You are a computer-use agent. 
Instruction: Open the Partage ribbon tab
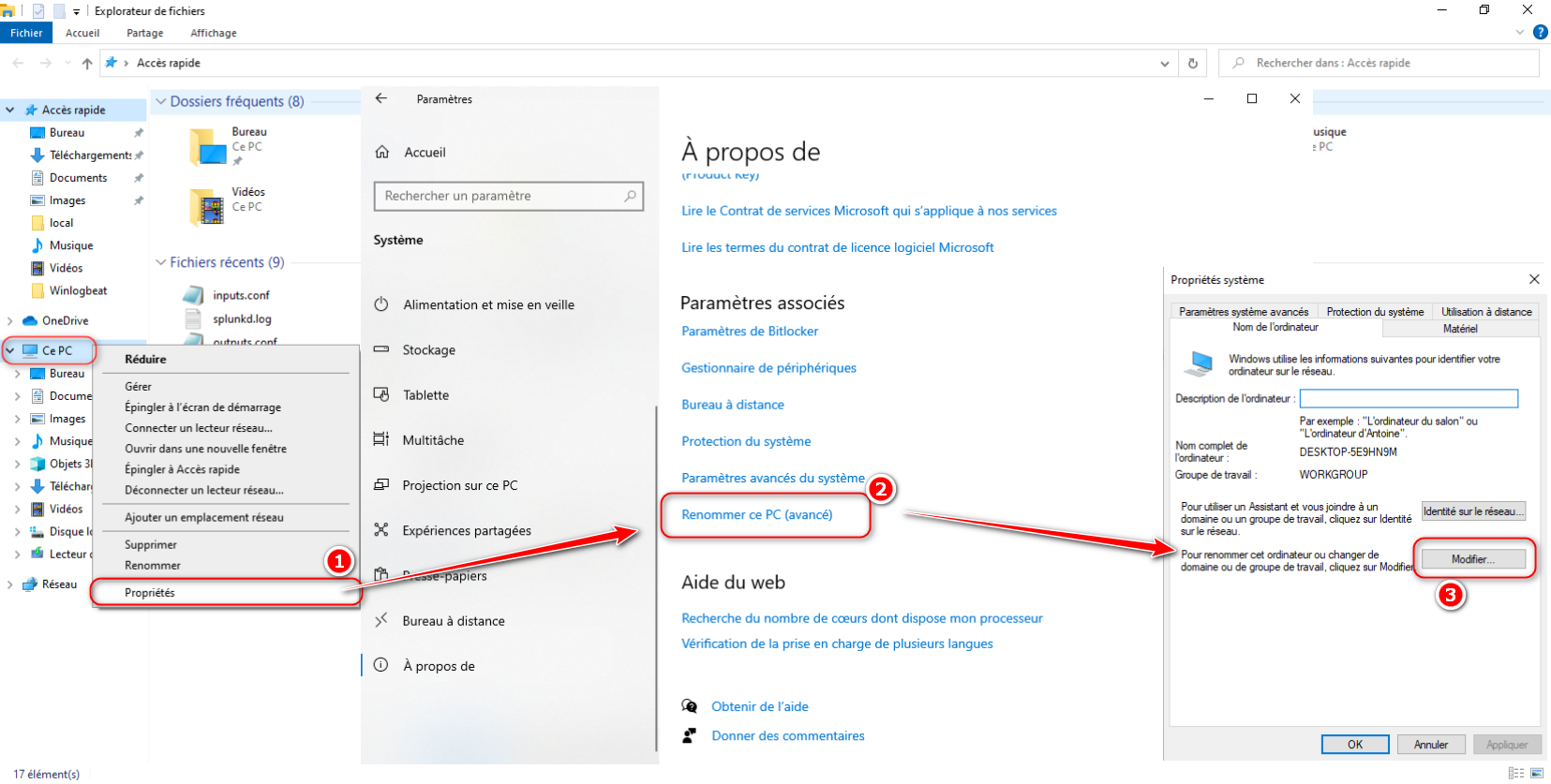[x=145, y=33]
